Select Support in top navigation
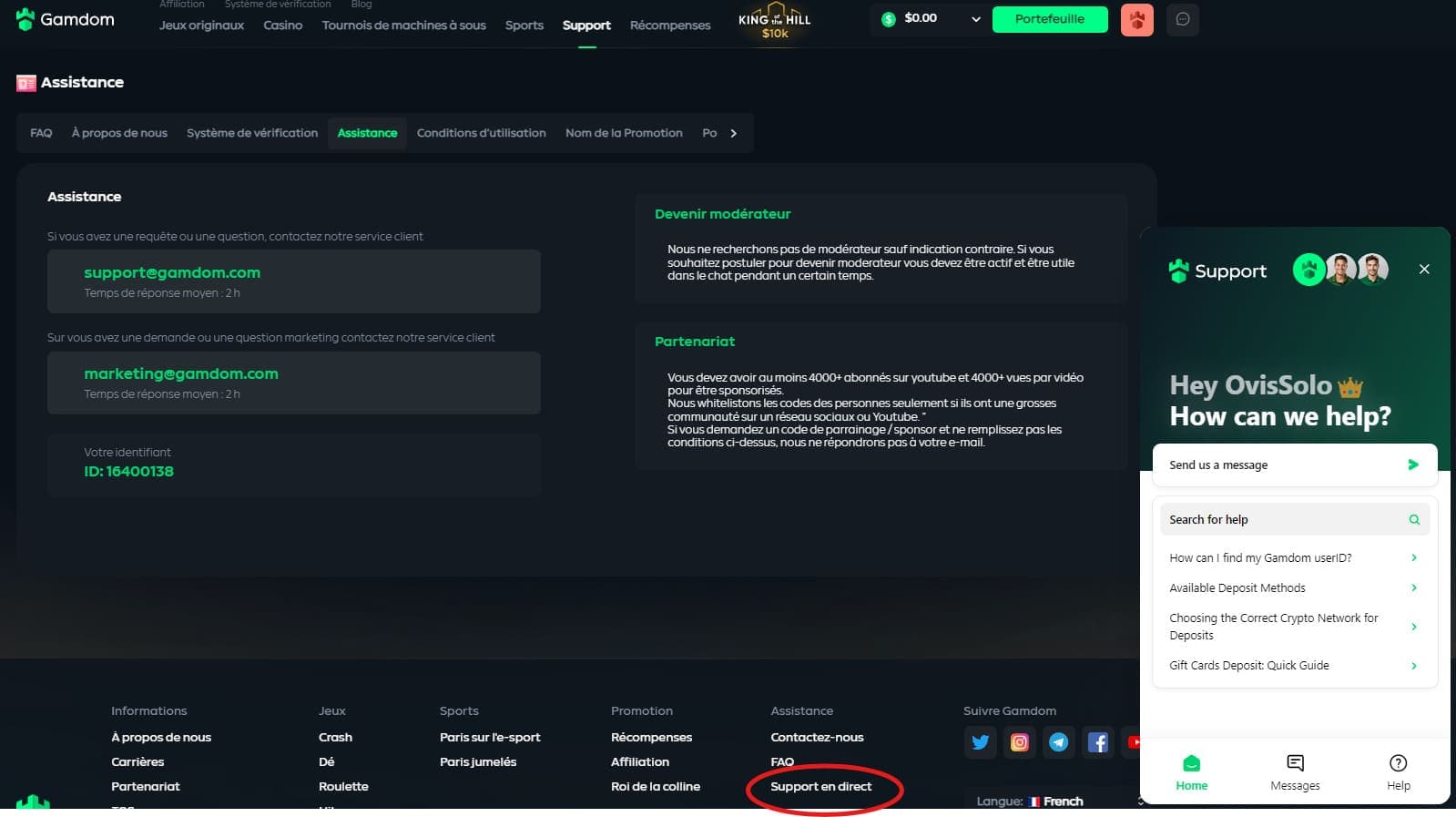The width and height of the screenshot is (1456, 817). [586, 25]
